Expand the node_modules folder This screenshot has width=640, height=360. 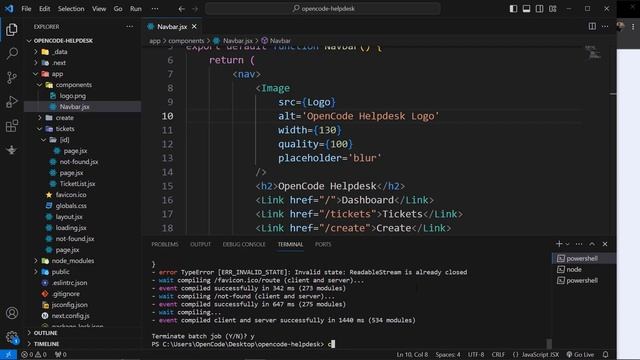pyautogui.click(x=73, y=260)
